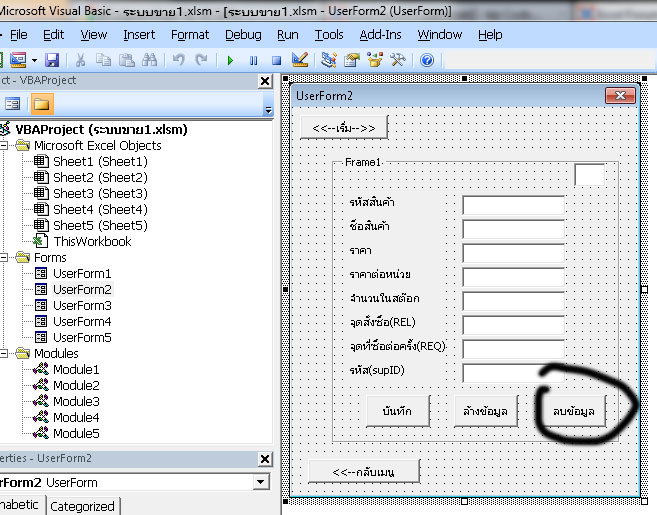Open the Debug menu

click(243, 34)
